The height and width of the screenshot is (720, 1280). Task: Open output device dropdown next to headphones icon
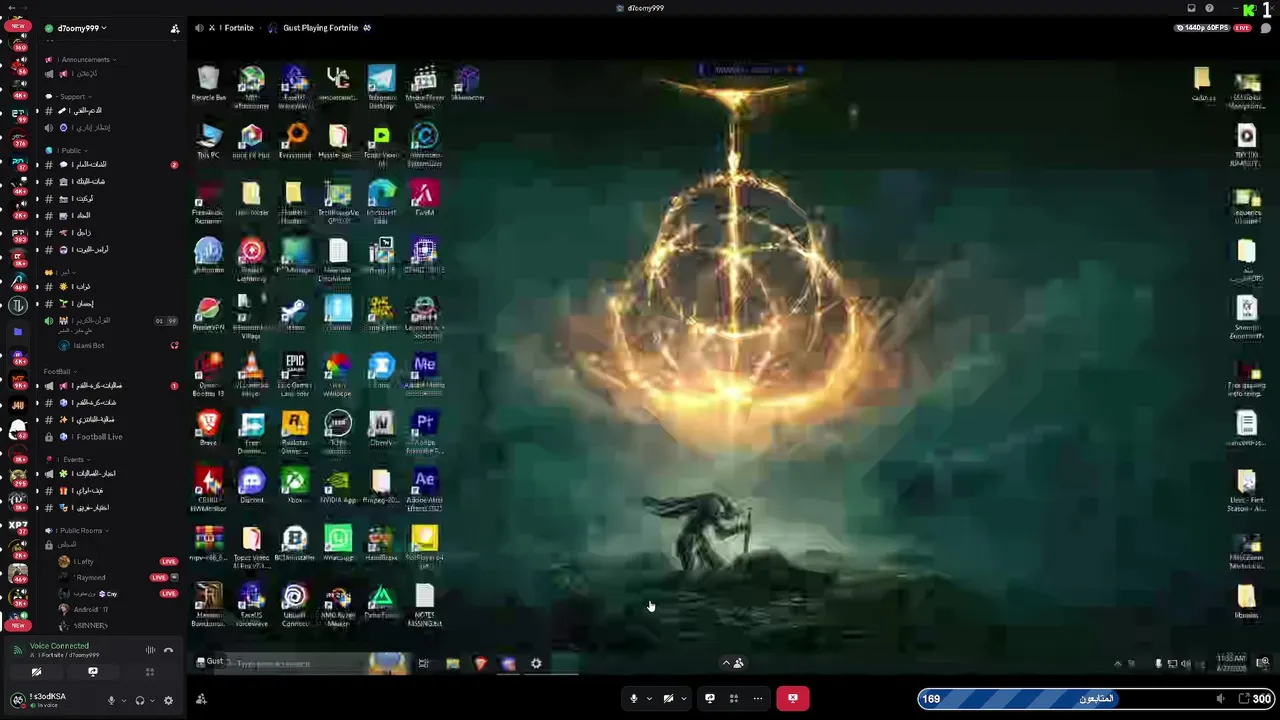[153, 700]
